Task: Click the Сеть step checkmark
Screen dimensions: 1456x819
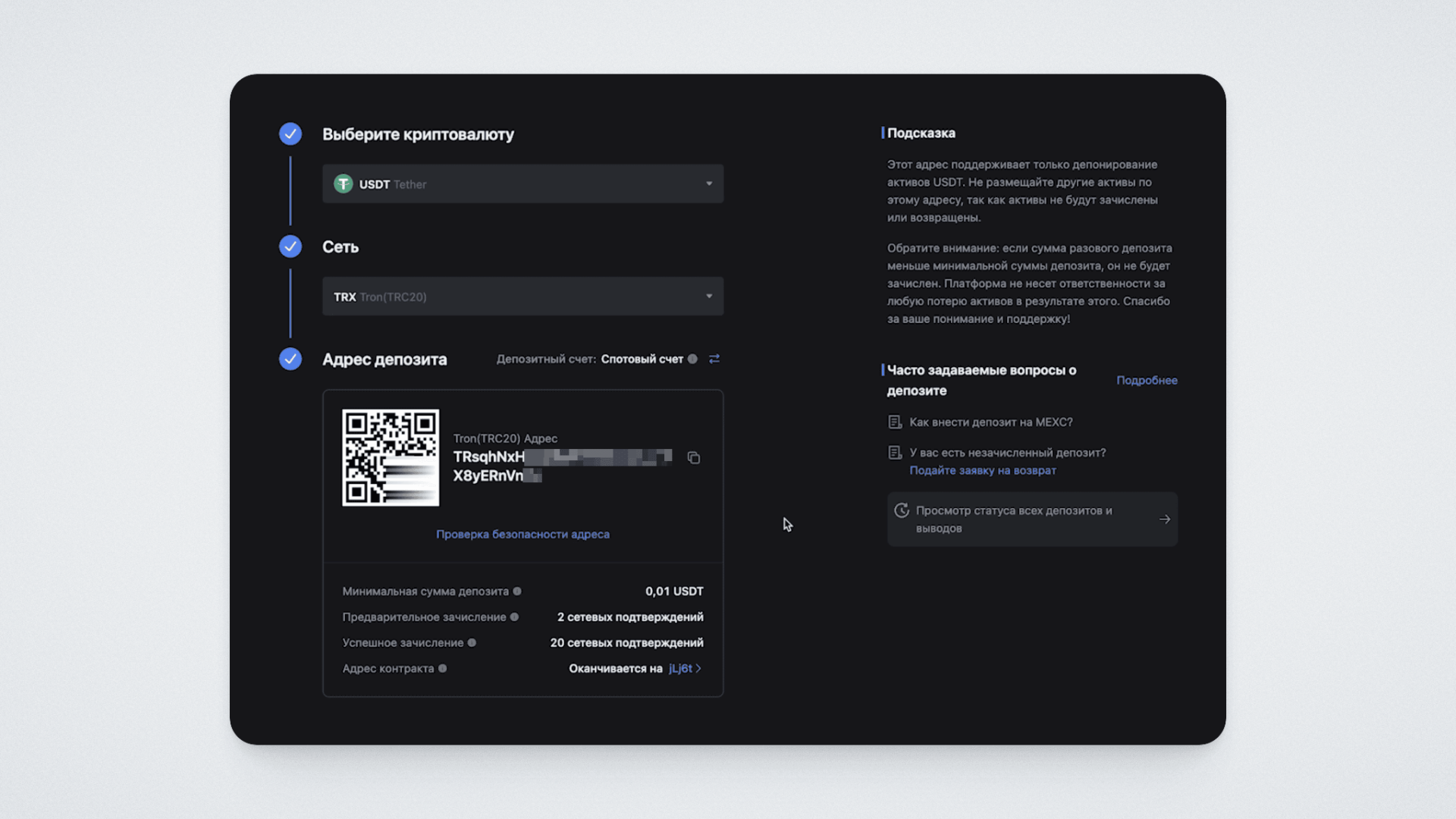Action: (290, 246)
